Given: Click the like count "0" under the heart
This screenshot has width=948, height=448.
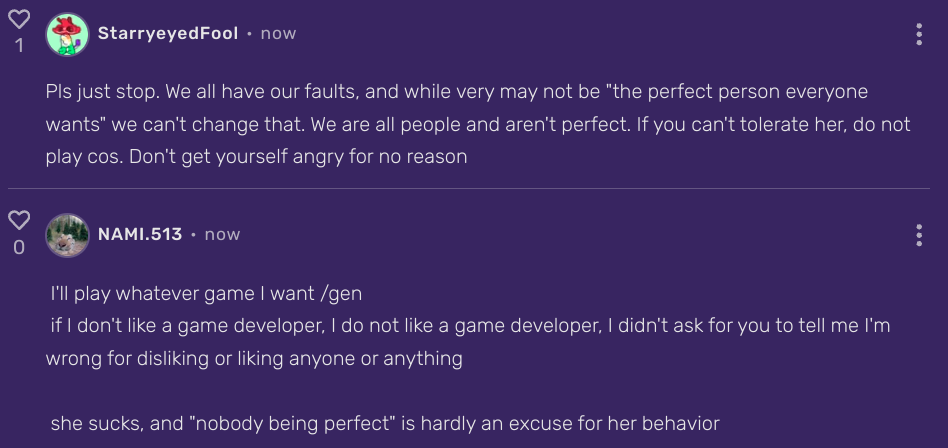Looking at the screenshot, I should [18, 246].
